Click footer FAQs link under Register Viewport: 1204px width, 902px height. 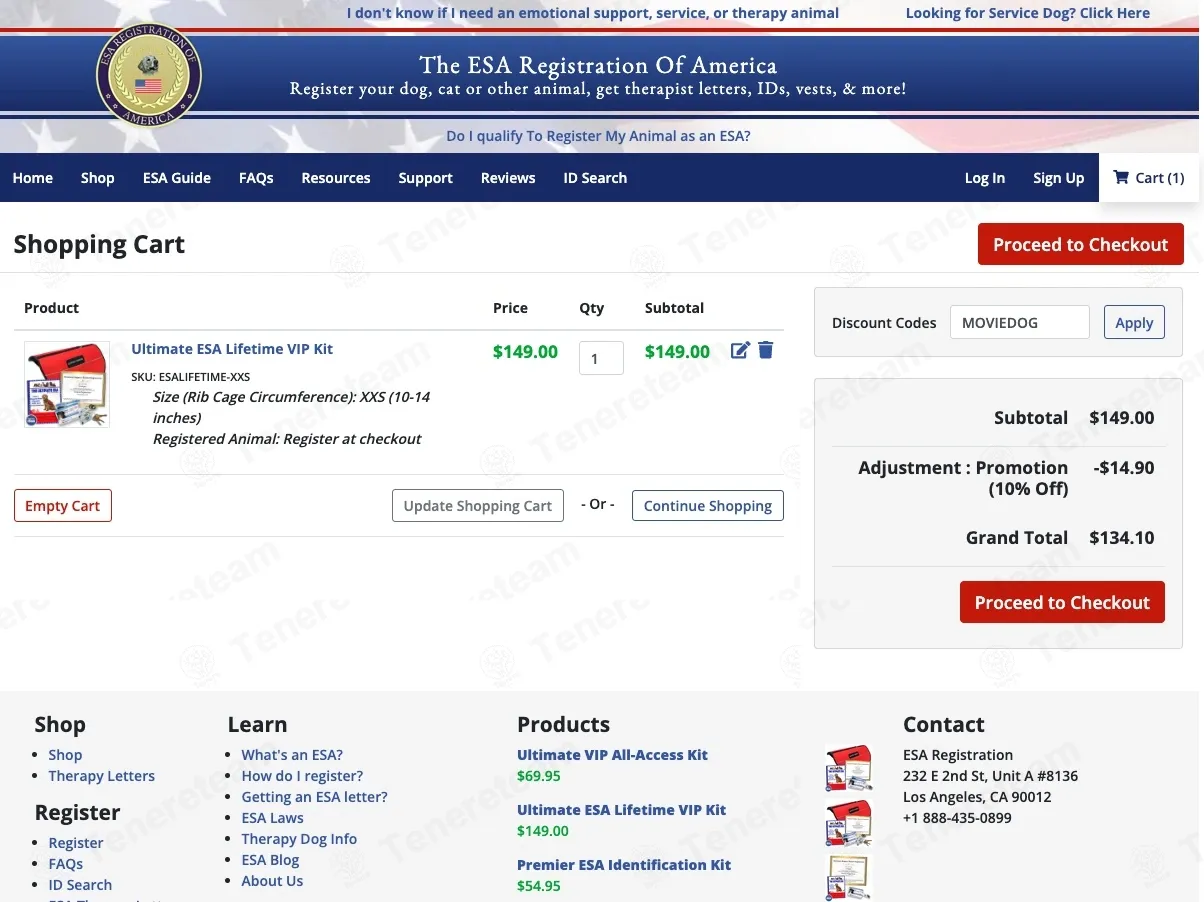point(66,864)
